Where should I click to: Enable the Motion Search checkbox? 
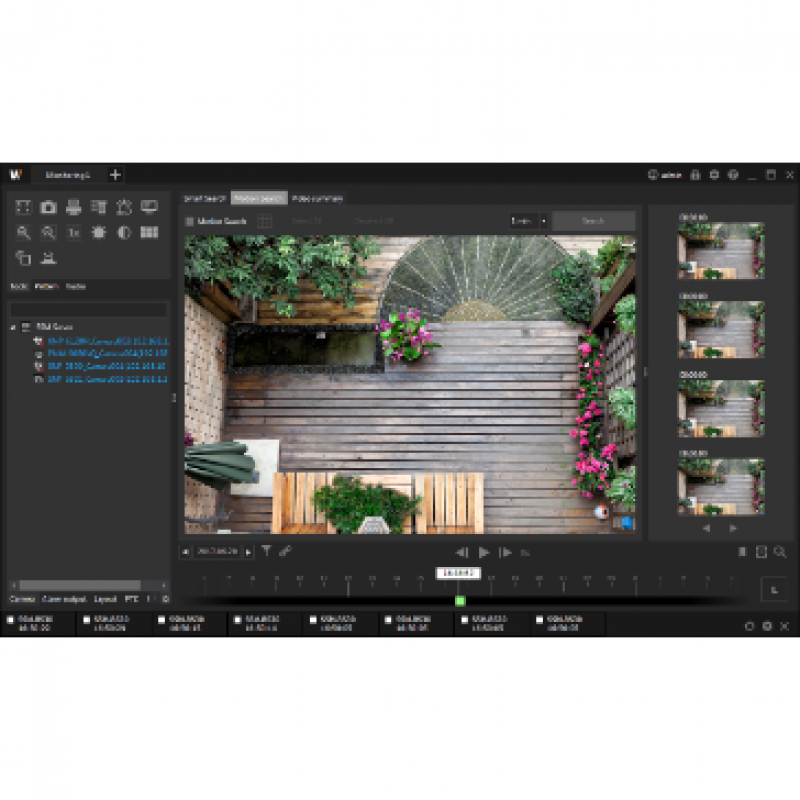(x=189, y=221)
